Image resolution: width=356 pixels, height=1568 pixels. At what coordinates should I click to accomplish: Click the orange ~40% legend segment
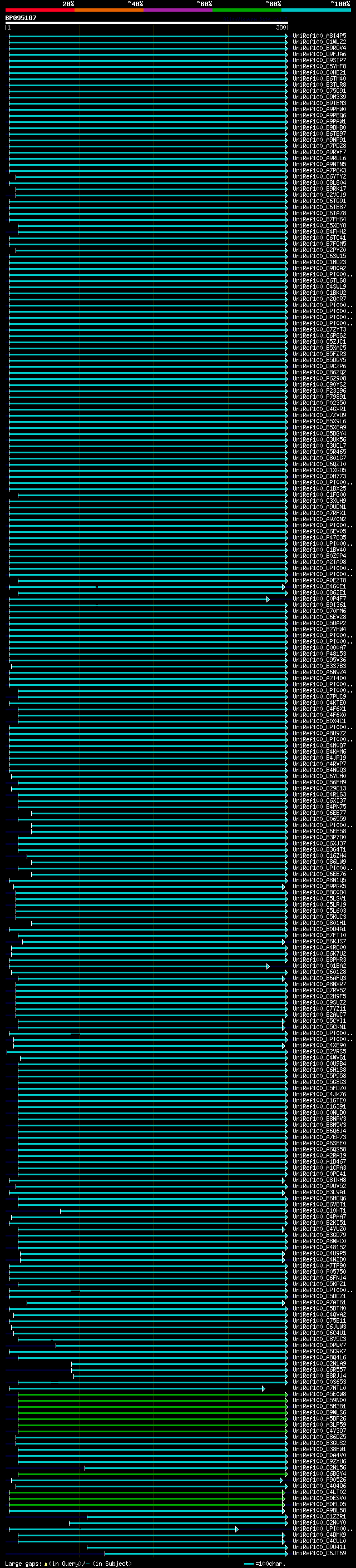[109, 10]
